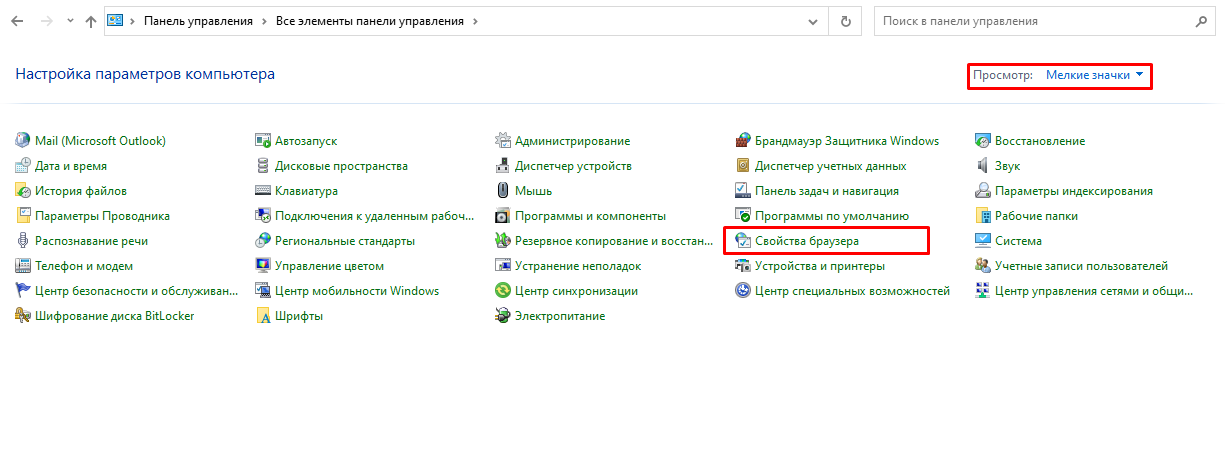This screenshot has width=1225, height=455.
Task: Open the Шифрование диска BitLocker icon
Action: point(23,316)
